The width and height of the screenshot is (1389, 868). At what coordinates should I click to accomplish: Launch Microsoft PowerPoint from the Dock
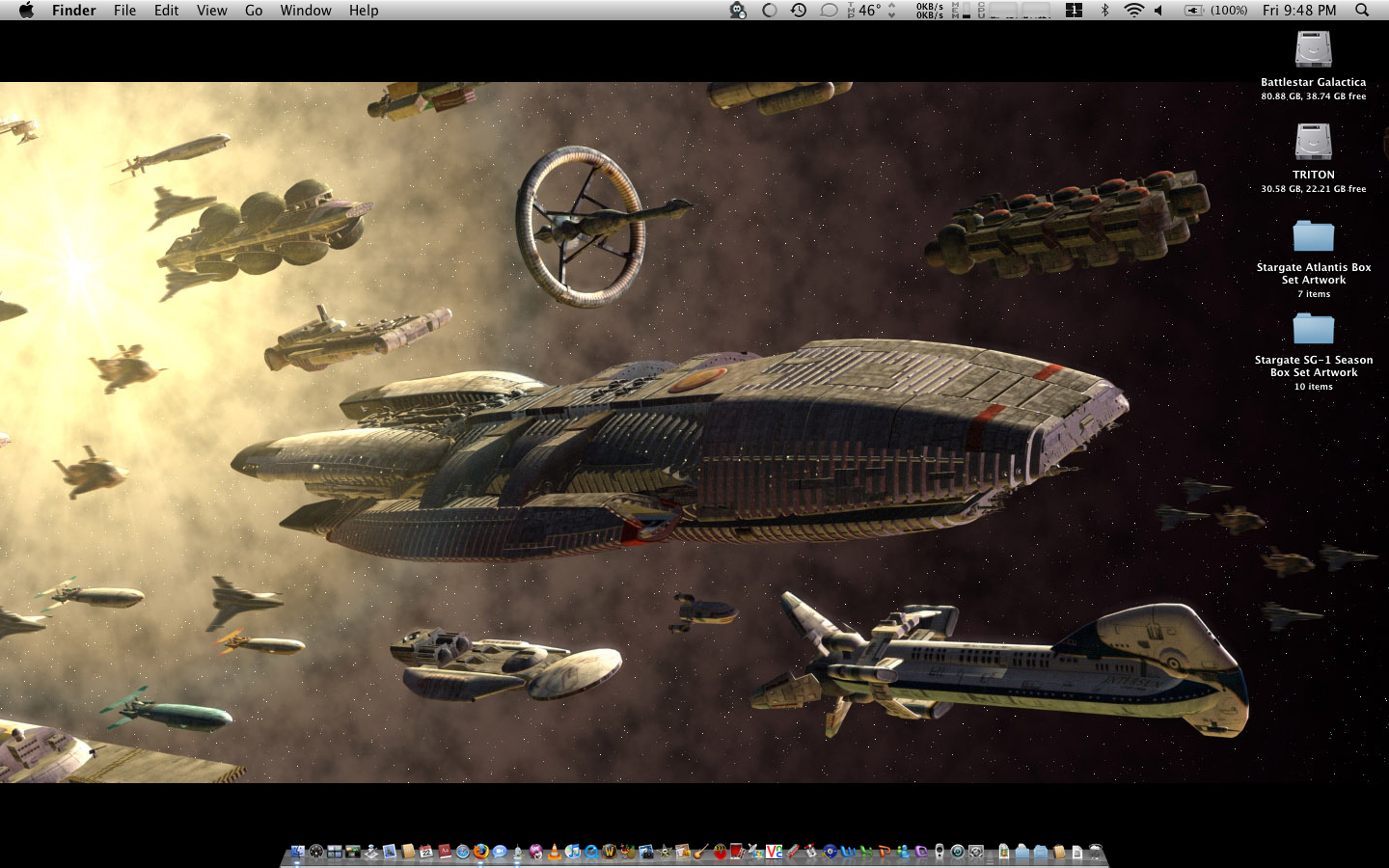(x=884, y=852)
